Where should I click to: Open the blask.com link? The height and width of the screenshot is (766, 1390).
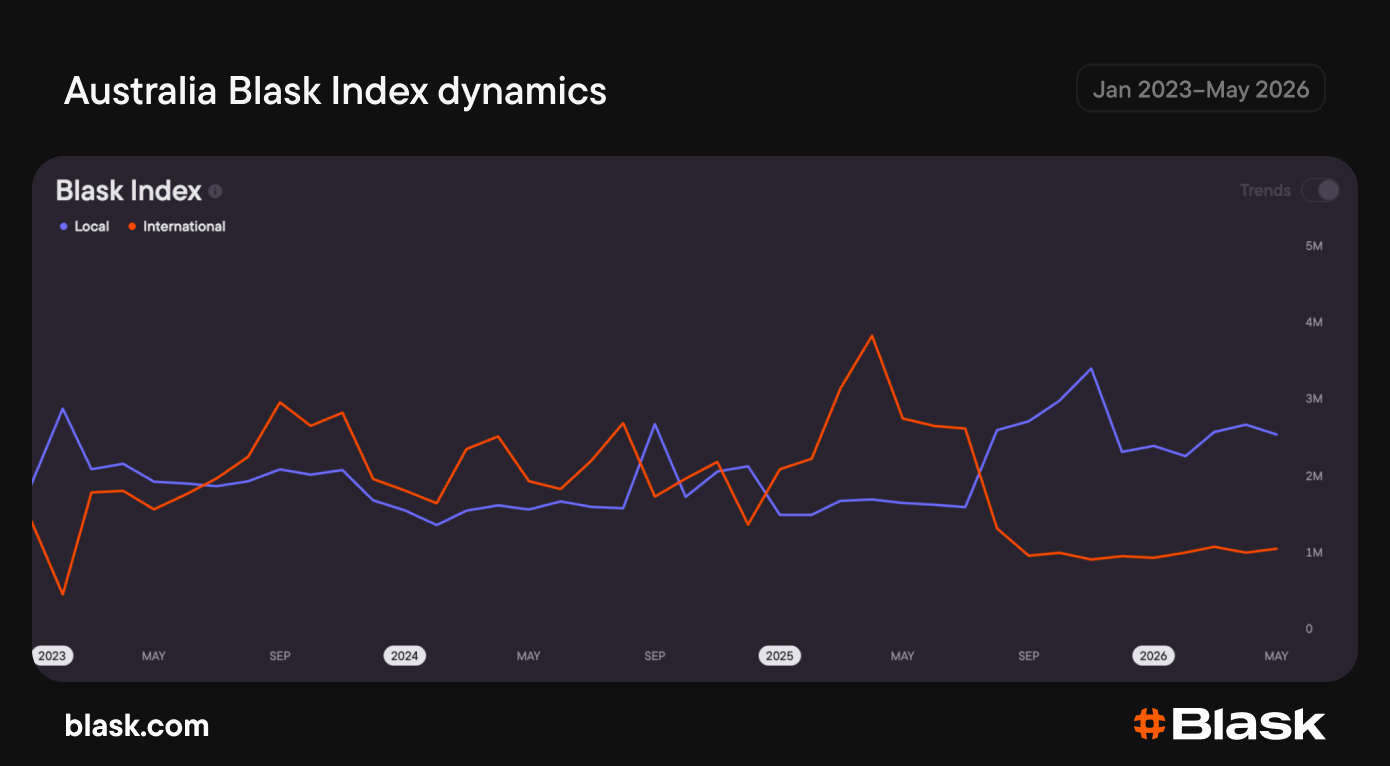(x=137, y=725)
